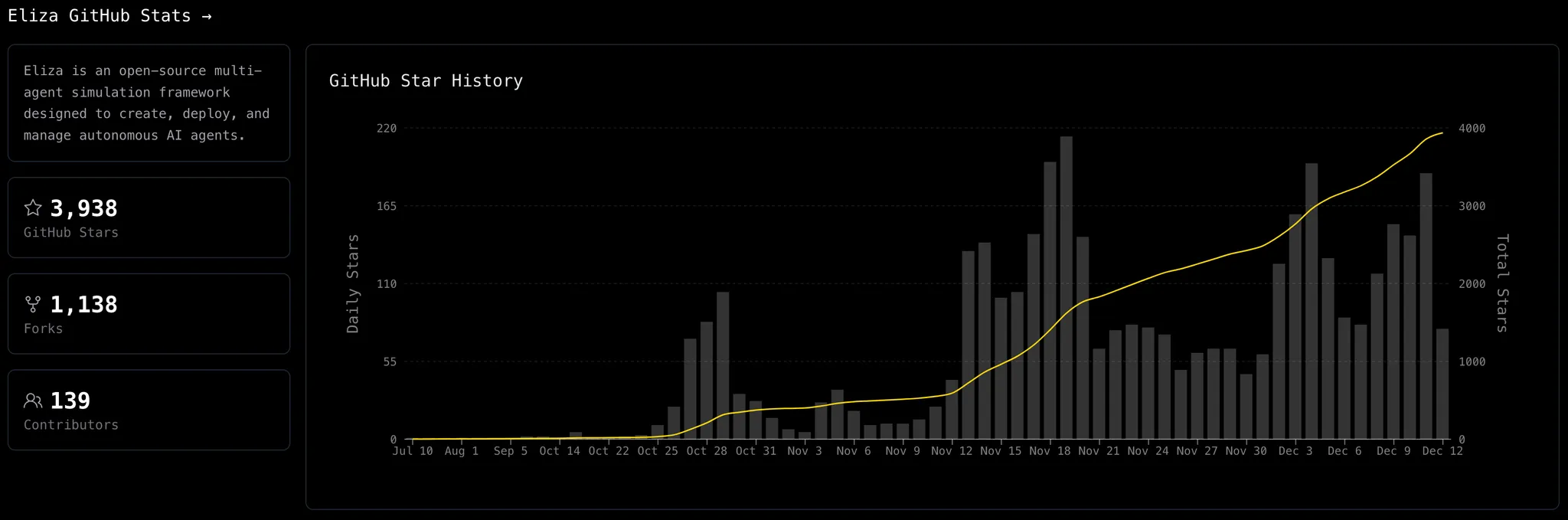Click the 165 tick on Daily Stars axis

pos(387,206)
